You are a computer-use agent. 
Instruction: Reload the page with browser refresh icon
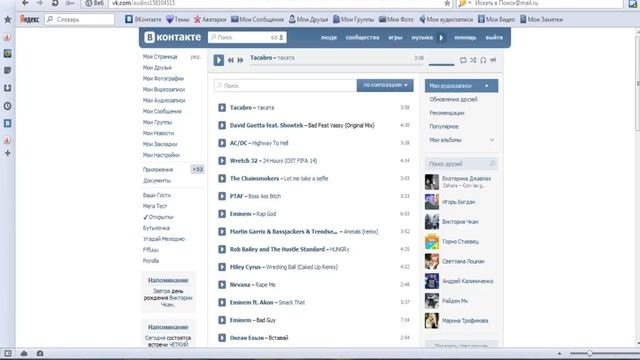(x=55, y=3)
